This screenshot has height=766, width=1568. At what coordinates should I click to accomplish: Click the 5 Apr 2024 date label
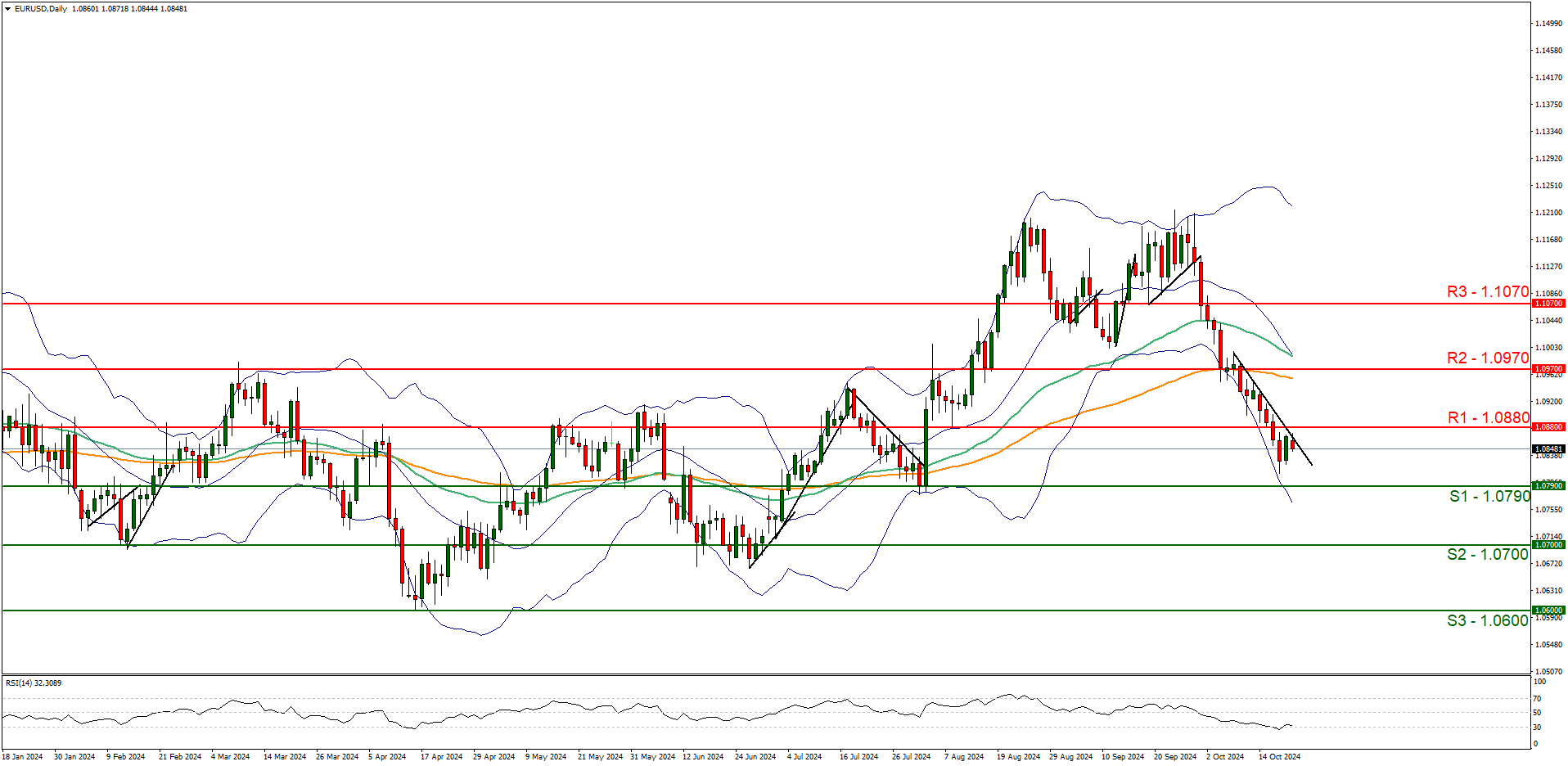pyautogui.click(x=387, y=757)
